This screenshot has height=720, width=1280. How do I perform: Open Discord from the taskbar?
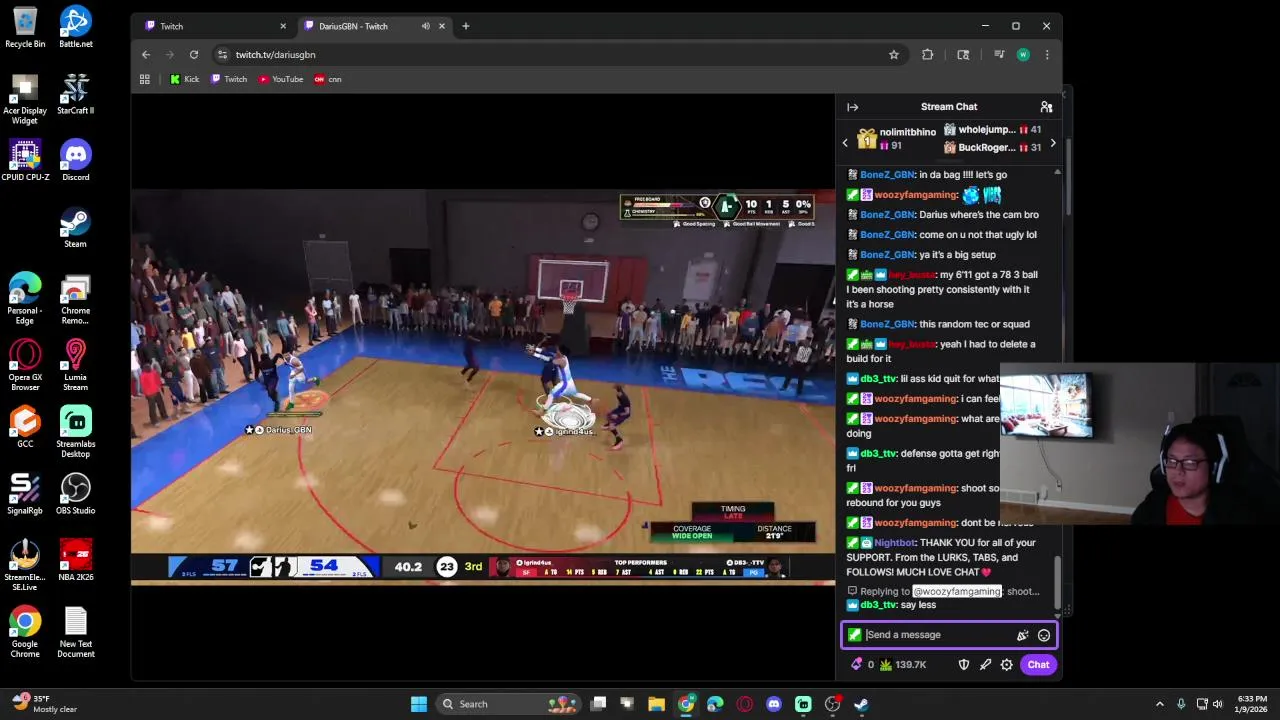click(x=773, y=704)
